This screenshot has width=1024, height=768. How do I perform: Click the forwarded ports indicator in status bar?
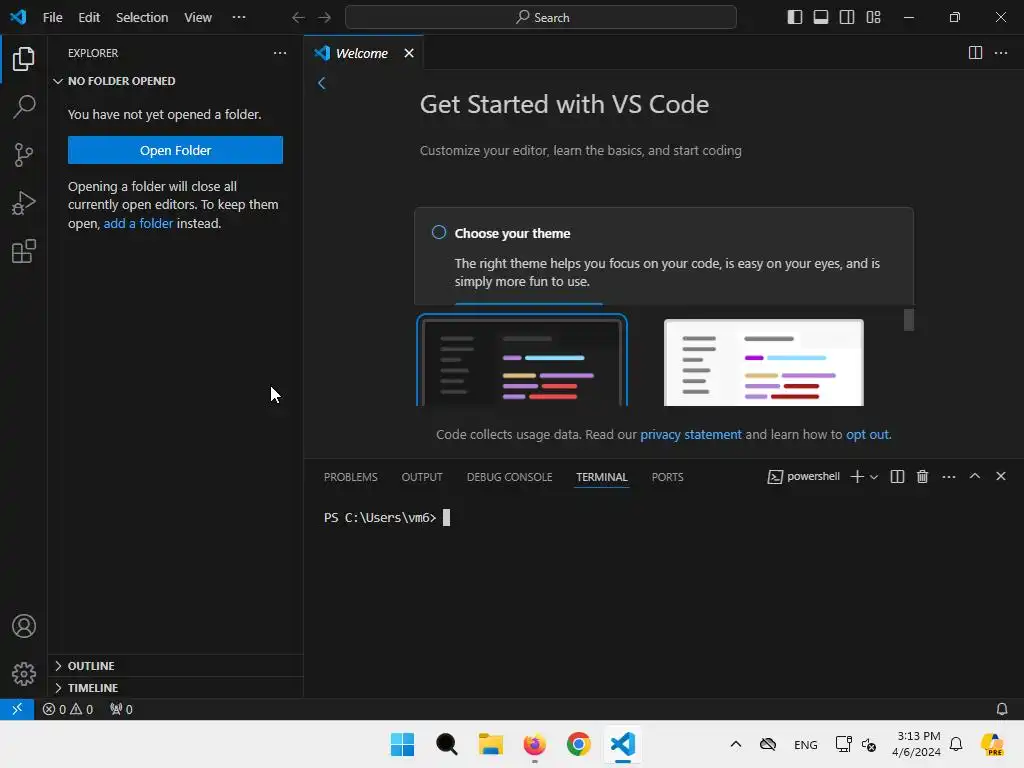[121, 709]
